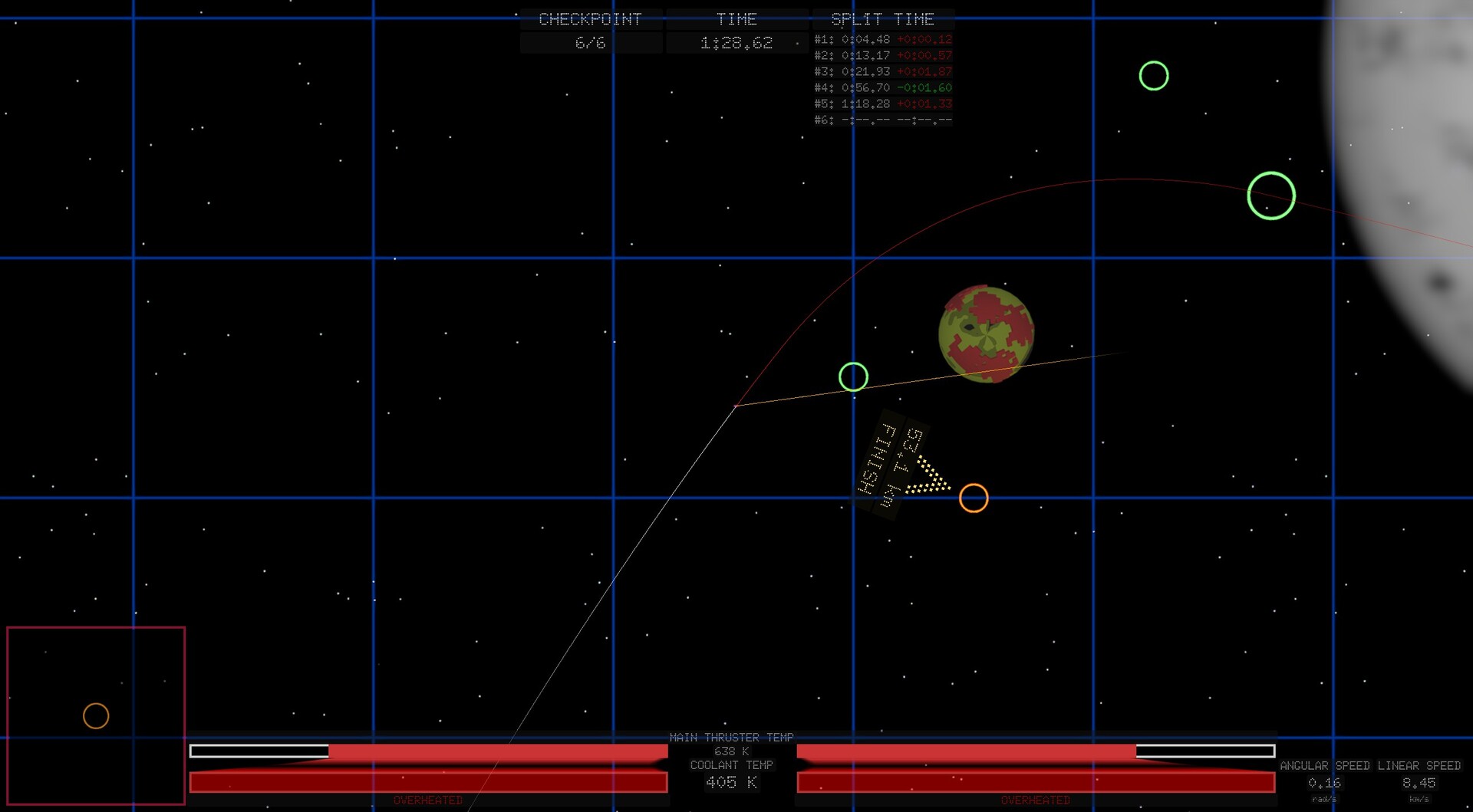Click the COOLANT TEMP 405 K readout
The width and height of the screenshot is (1473, 812).
(731, 775)
